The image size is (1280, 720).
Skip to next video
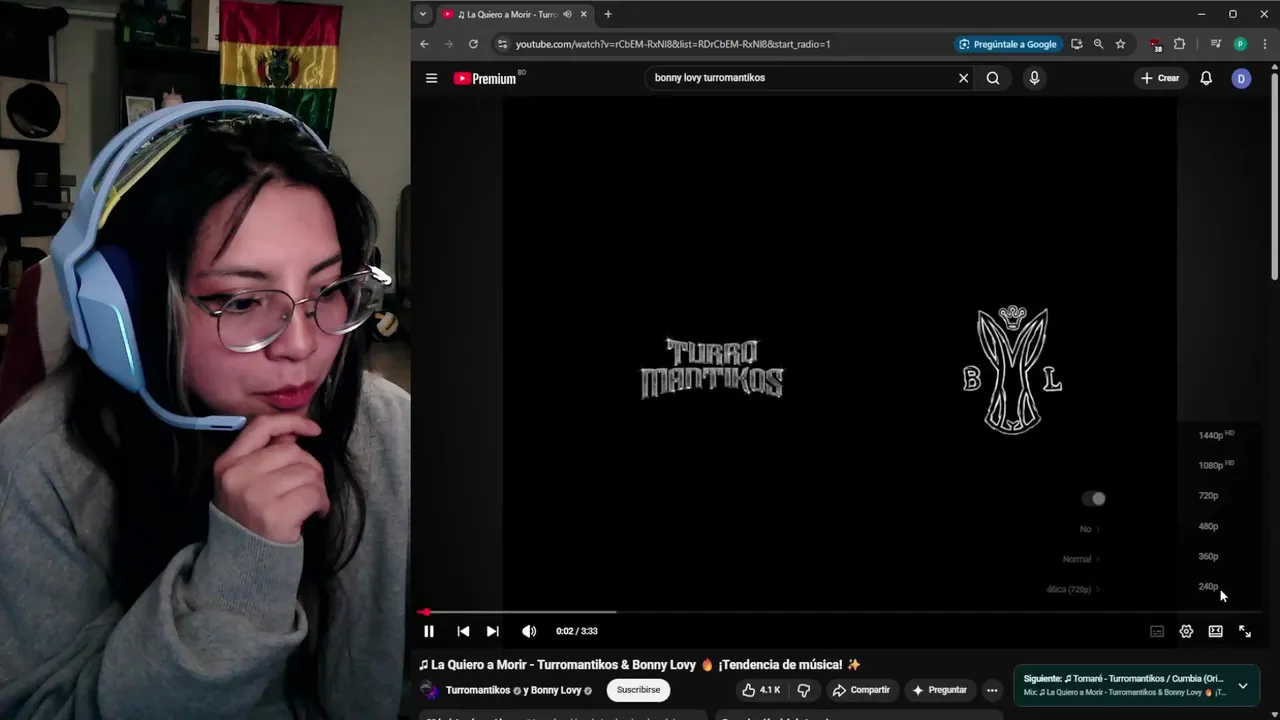point(492,631)
